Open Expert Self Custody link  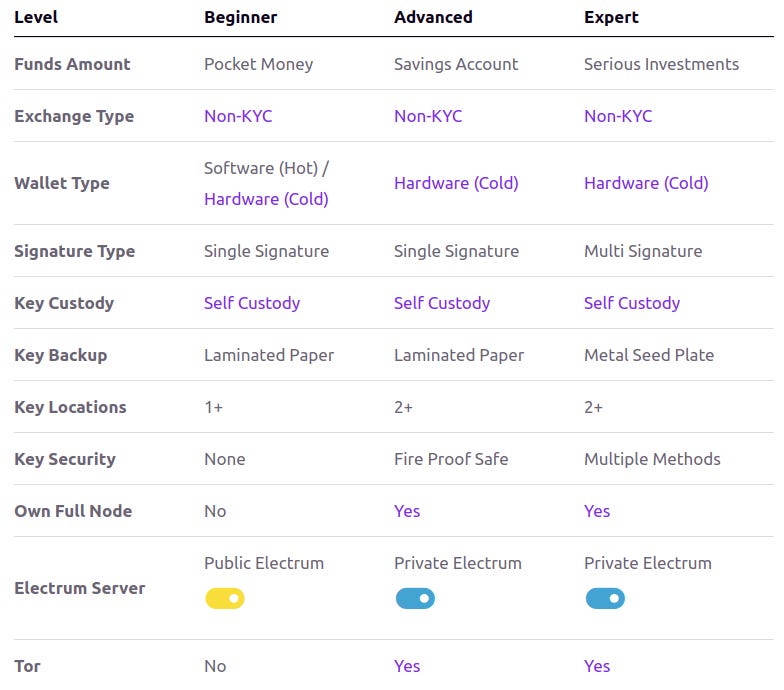pos(632,303)
